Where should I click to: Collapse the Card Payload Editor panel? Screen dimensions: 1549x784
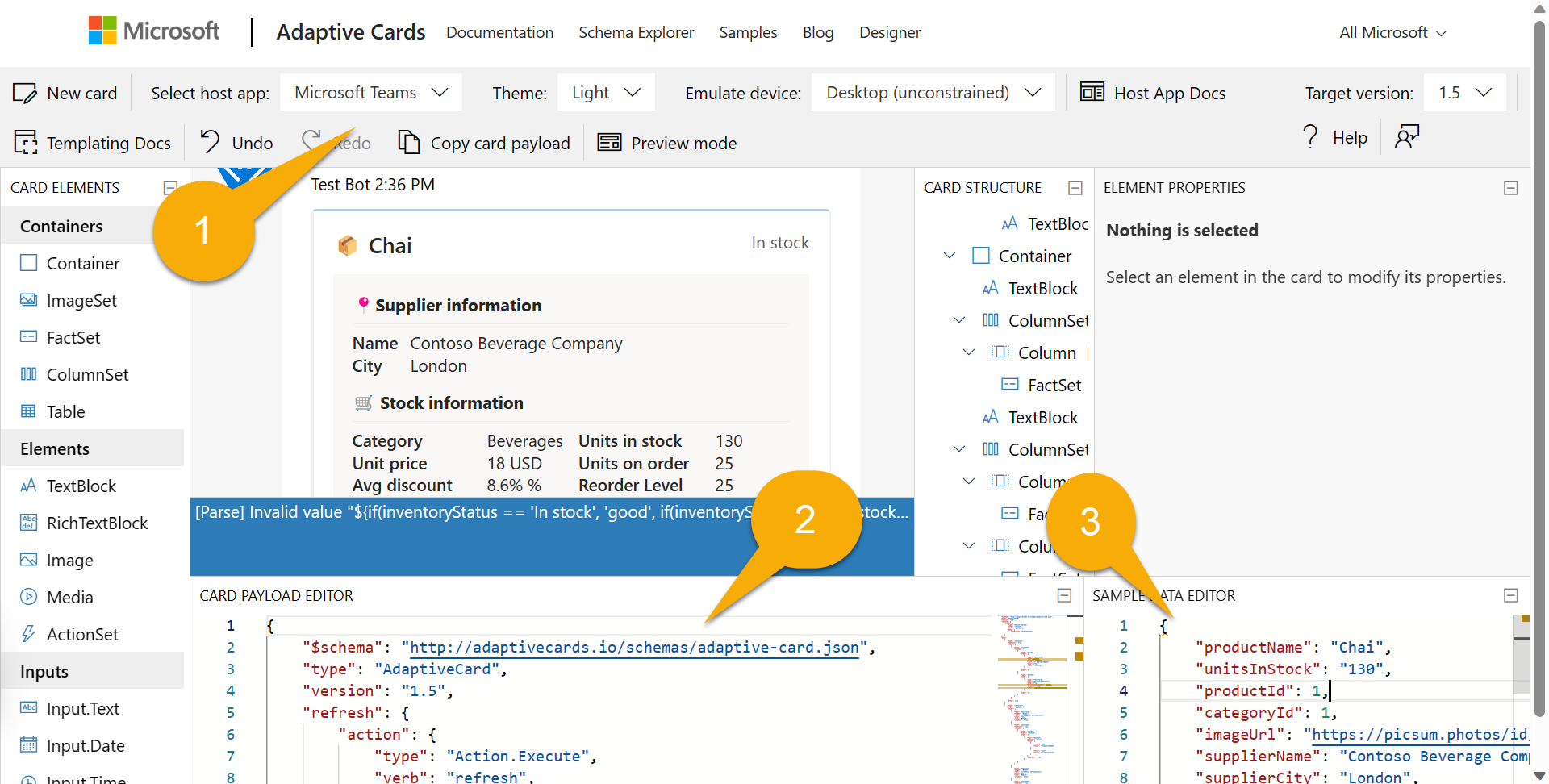click(1065, 595)
